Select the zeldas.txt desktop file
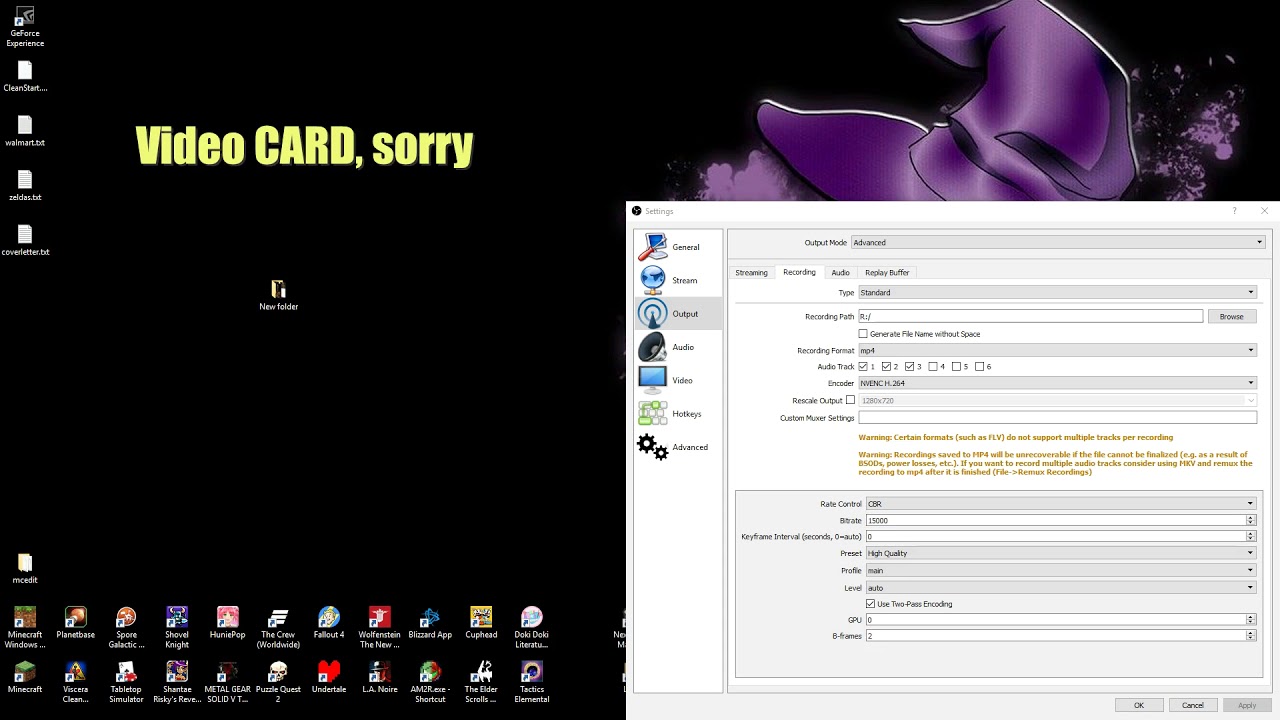The width and height of the screenshot is (1280, 720). (25, 187)
